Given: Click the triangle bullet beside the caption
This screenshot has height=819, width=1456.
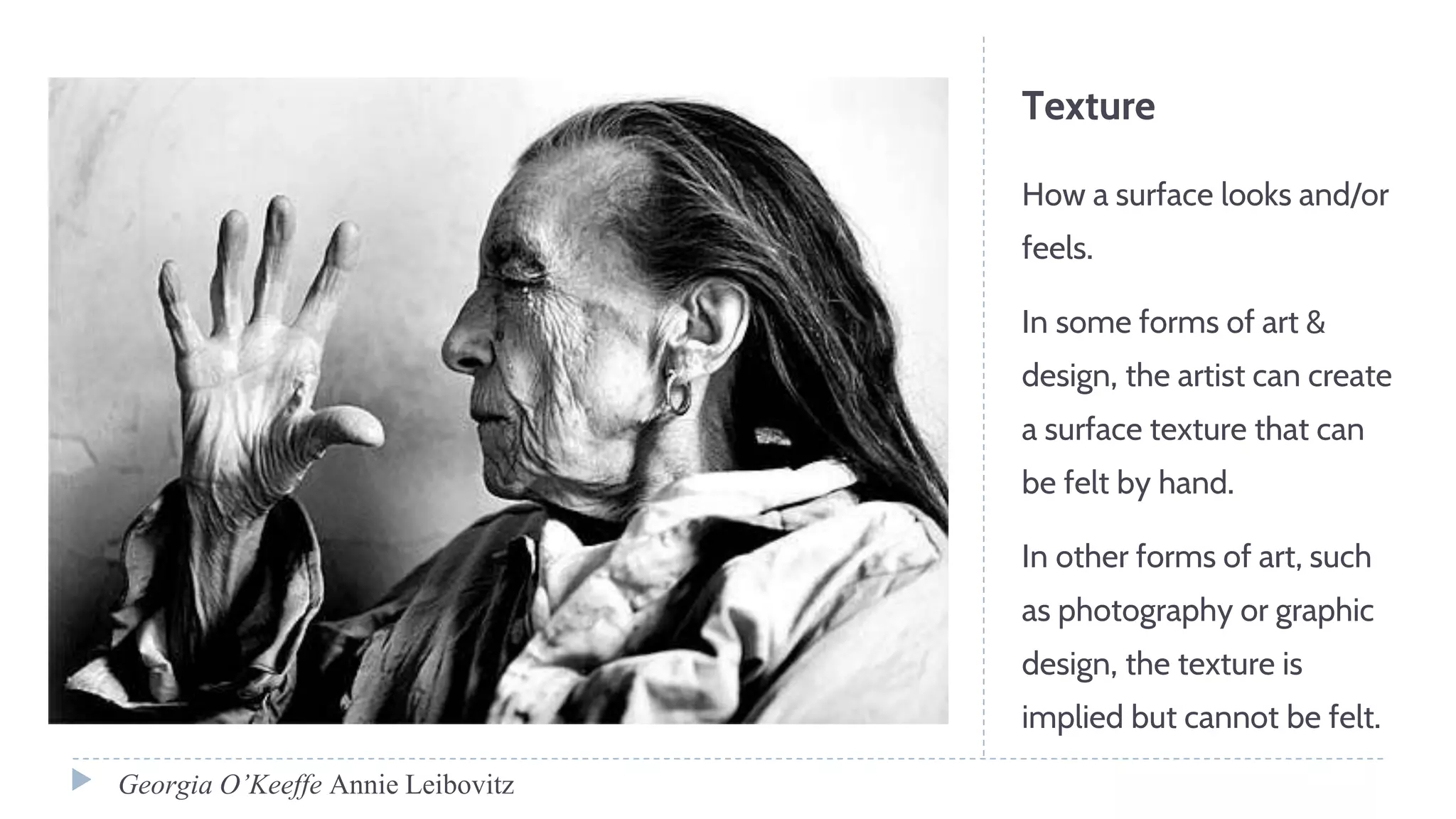Looking at the screenshot, I should pos(81,780).
